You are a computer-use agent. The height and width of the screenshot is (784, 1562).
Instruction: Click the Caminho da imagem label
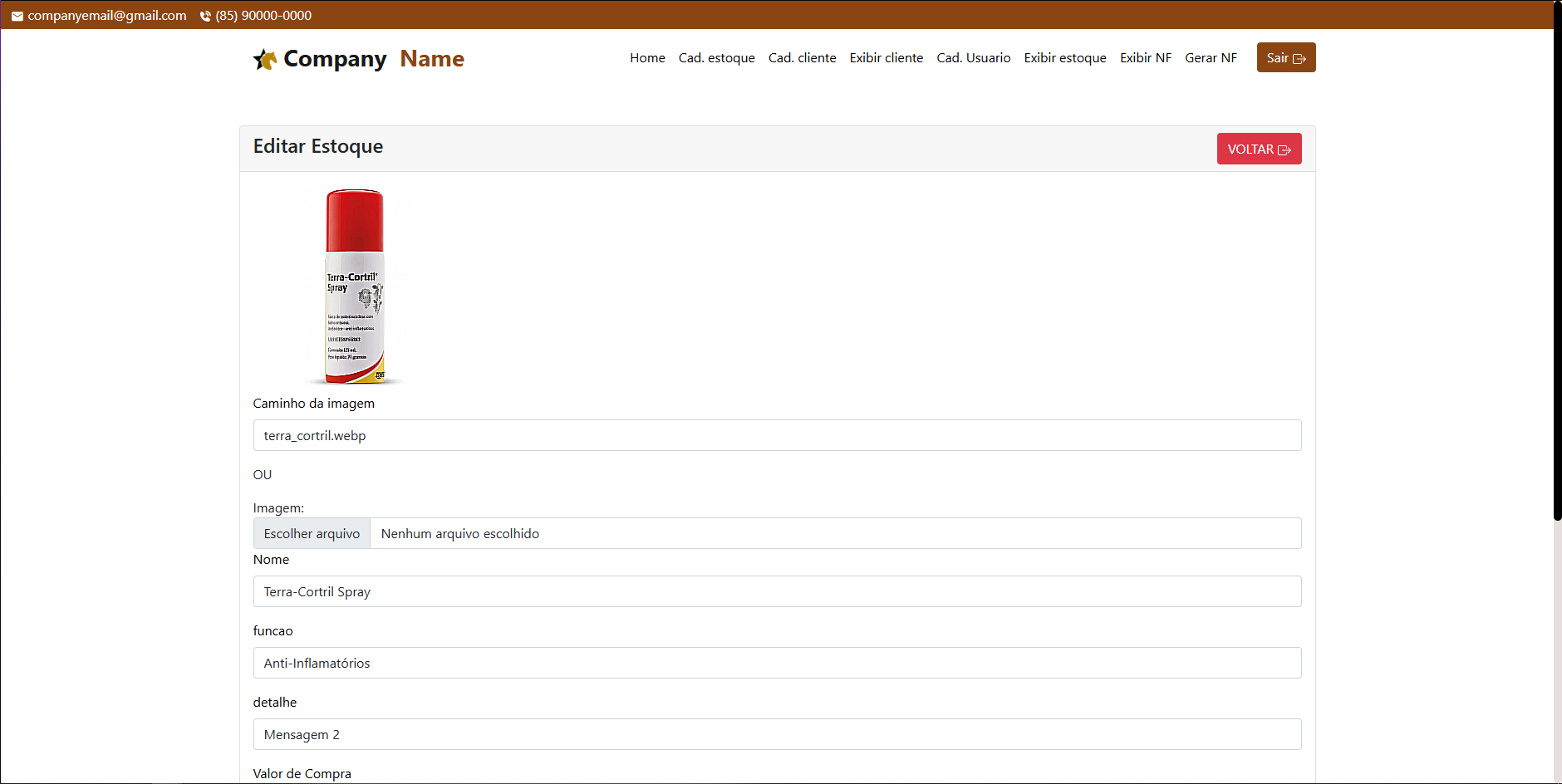coord(314,403)
